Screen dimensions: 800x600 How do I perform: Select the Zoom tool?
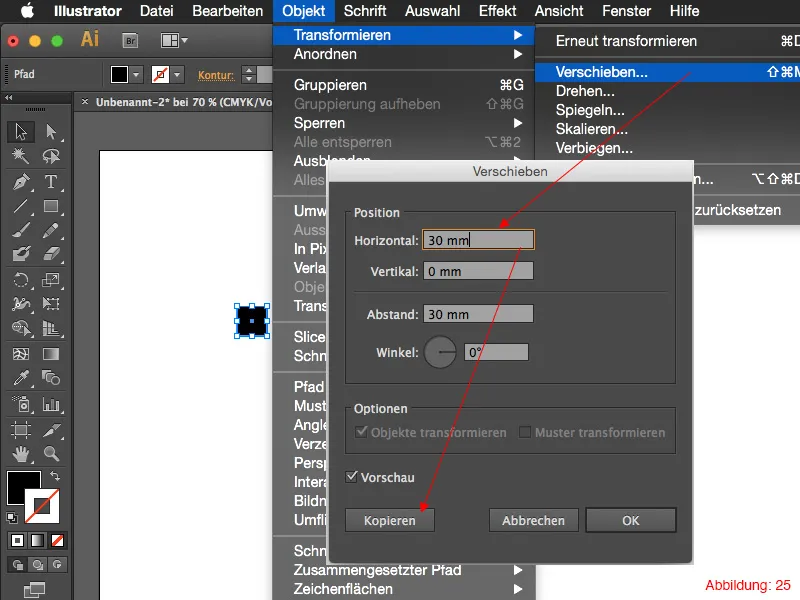51,454
